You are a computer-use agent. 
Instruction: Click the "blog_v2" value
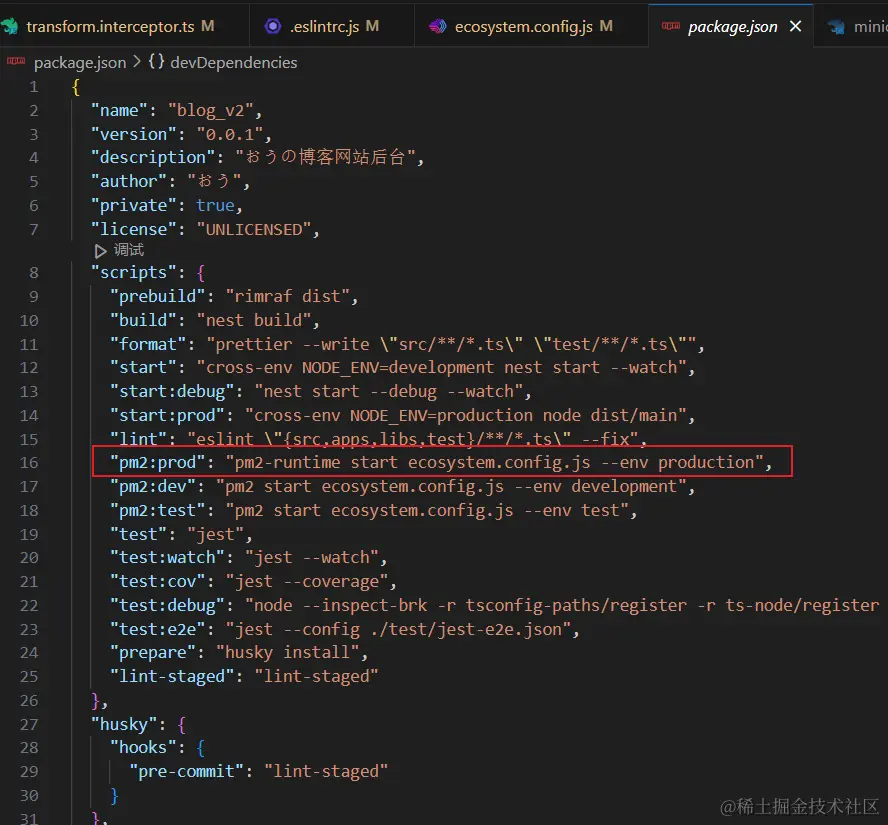(211, 110)
